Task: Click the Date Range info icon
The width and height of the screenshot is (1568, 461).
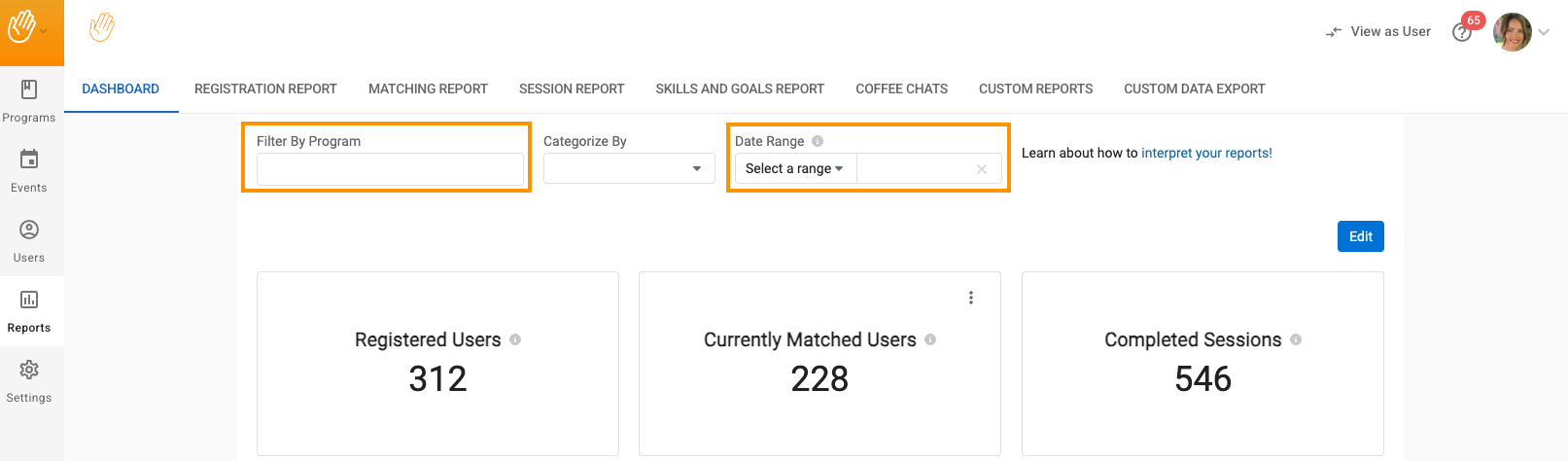Action: [818, 141]
